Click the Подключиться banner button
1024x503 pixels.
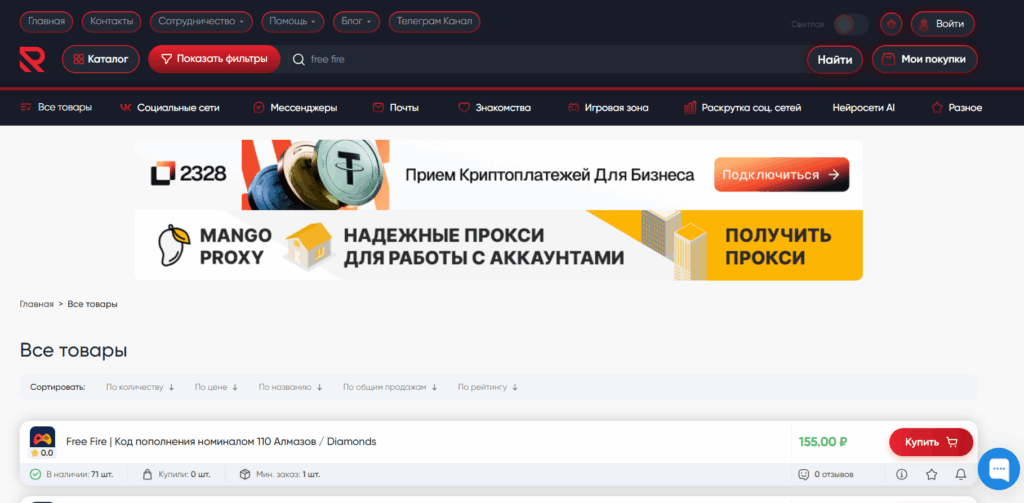(x=781, y=174)
